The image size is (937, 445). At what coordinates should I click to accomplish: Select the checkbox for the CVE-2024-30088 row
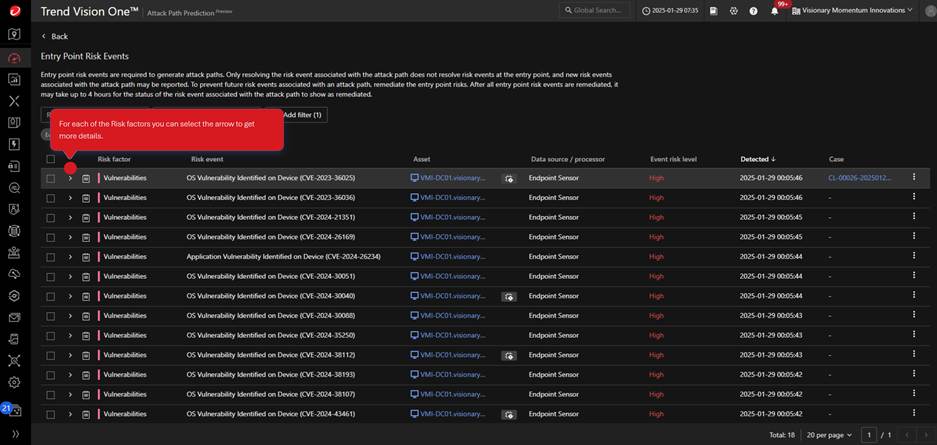pyautogui.click(x=51, y=316)
